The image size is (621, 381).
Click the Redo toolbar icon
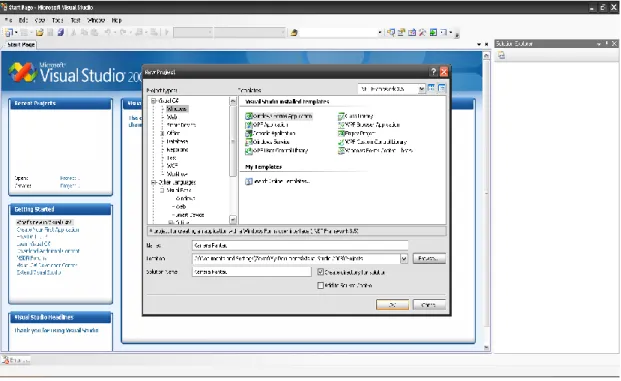tap(123, 32)
